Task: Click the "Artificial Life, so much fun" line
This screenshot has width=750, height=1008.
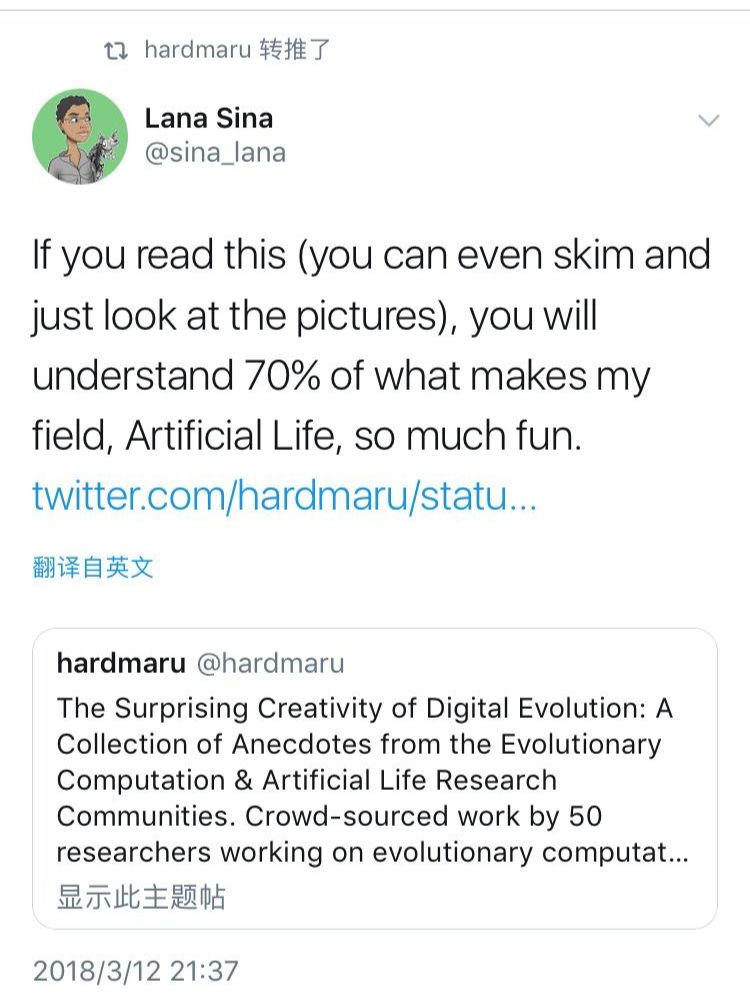Action: coord(306,436)
